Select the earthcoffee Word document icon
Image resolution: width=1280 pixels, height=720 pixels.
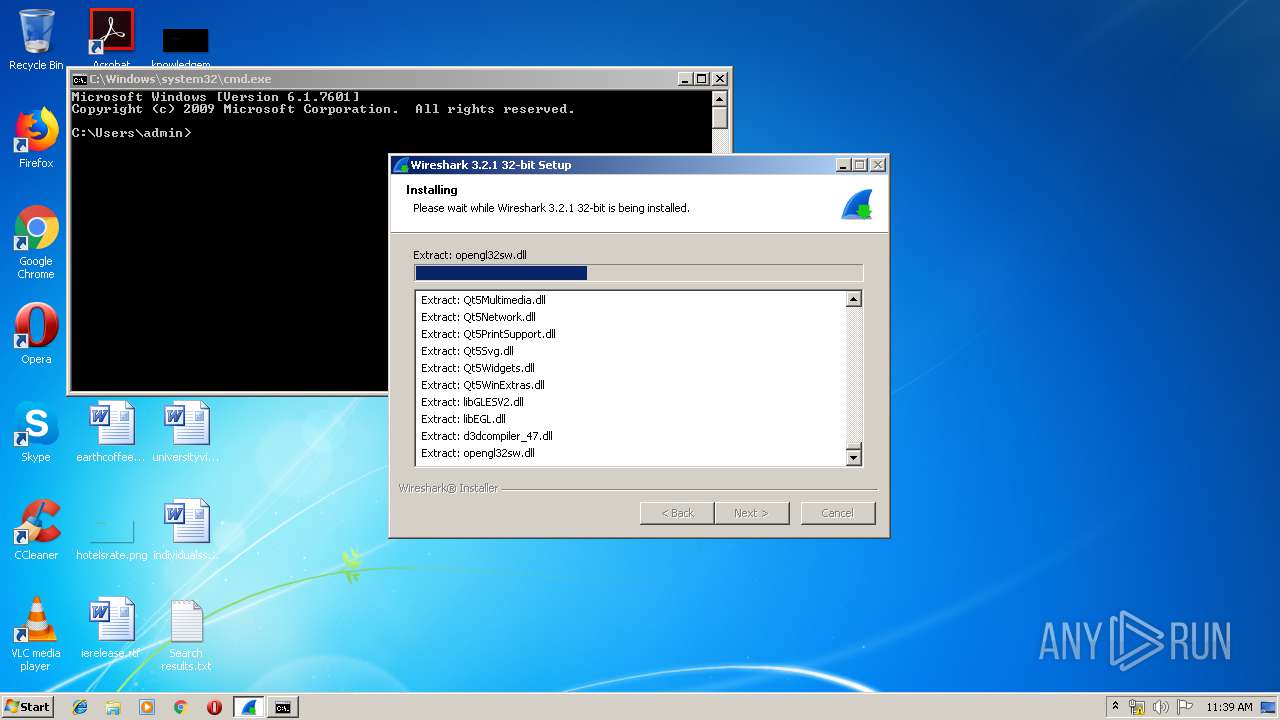click(111, 432)
